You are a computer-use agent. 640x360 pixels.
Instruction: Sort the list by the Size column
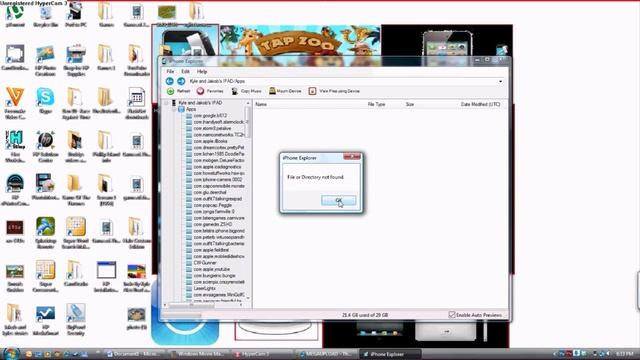click(x=410, y=104)
